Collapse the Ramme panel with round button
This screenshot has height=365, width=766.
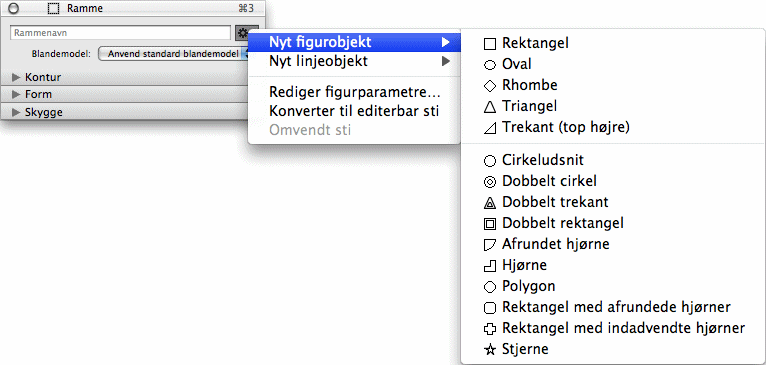(x=14, y=8)
